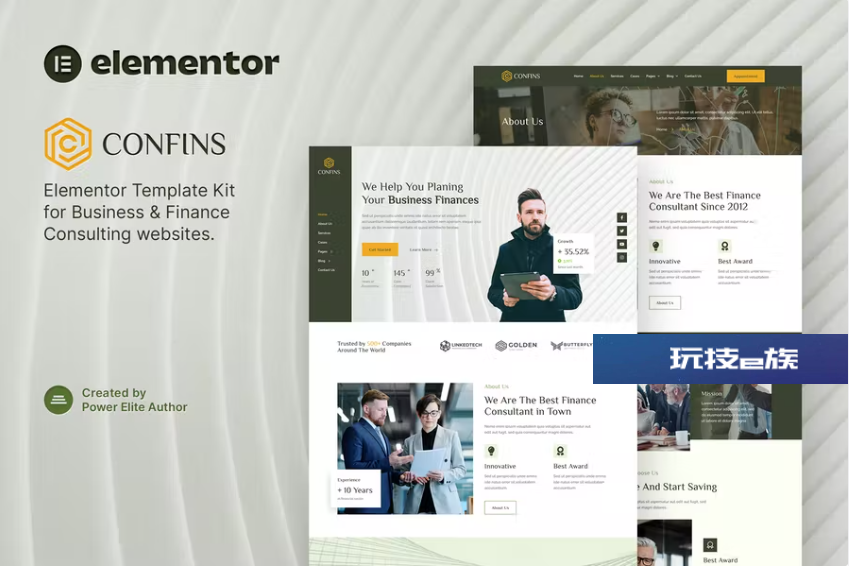Click the 'Trusted by 500+ Companies' text
Image resolution: width=849 pixels, height=566 pixels.
[x=374, y=347]
